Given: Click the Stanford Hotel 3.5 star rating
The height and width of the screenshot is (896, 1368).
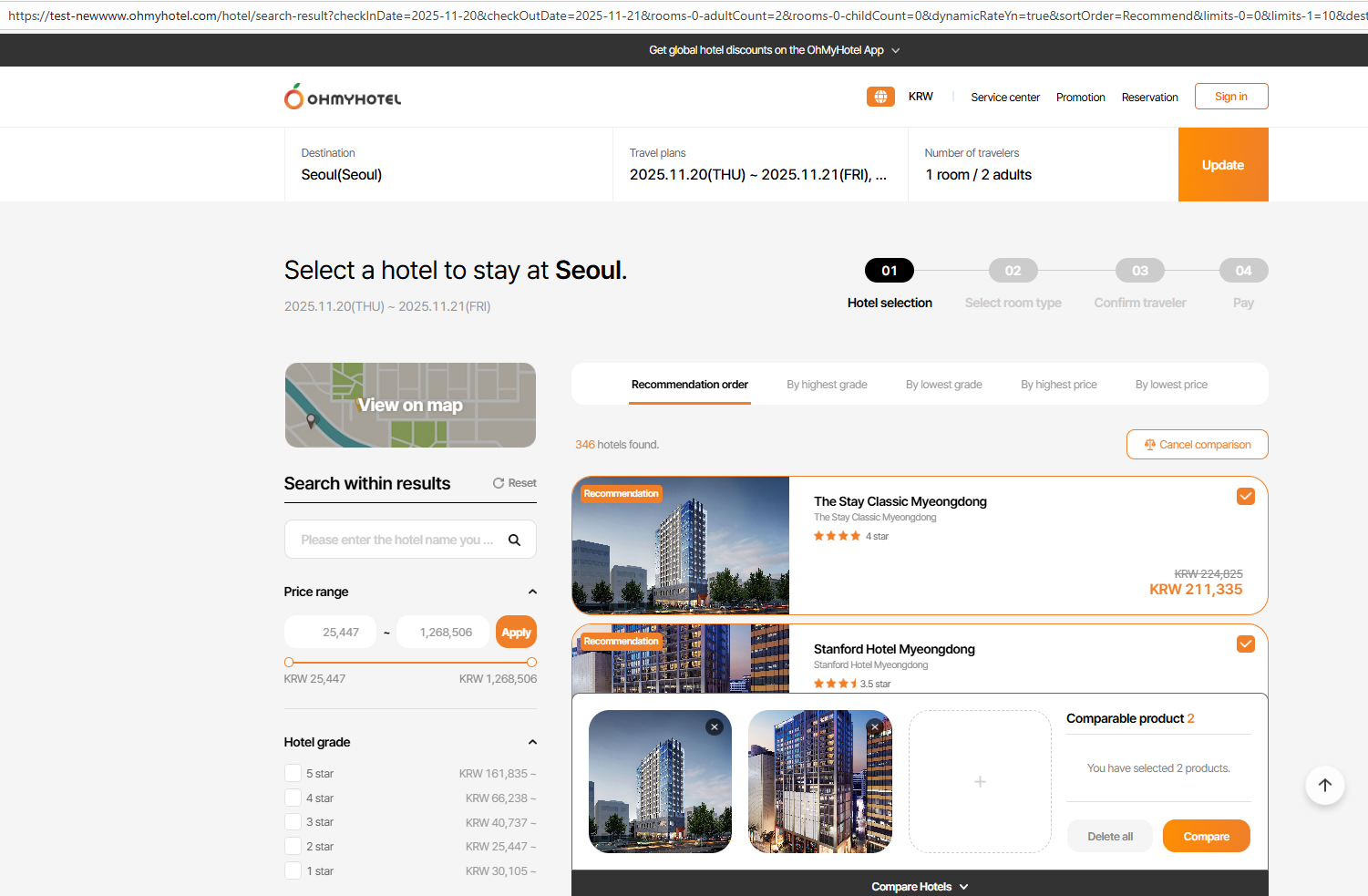Looking at the screenshot, I should (x=852, y=684).
